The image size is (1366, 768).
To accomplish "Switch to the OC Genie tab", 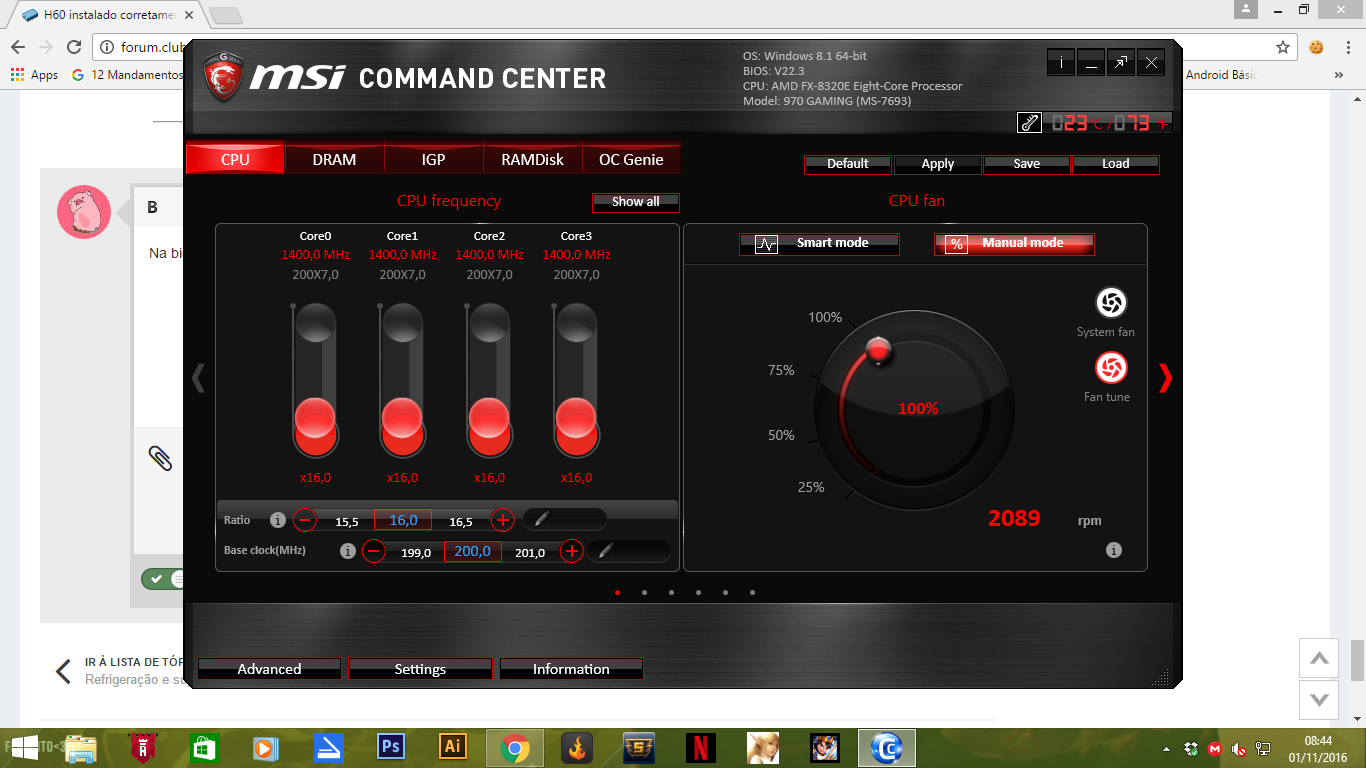I will click(x=631, y=159).
